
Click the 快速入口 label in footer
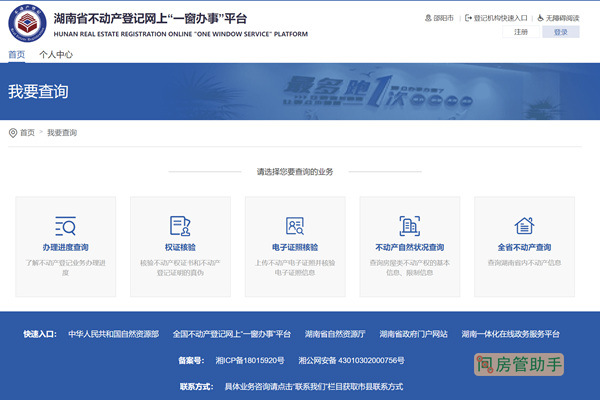click(x=40, y=334)
